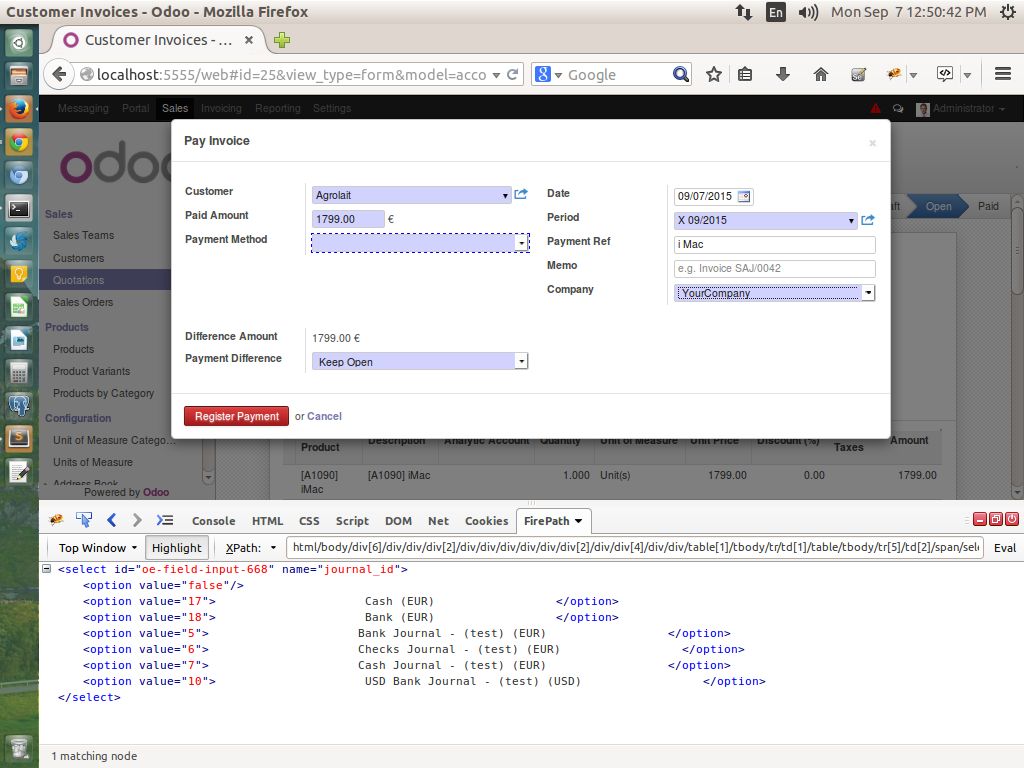Expand the FirePath tab dropdown arrow

579,520
